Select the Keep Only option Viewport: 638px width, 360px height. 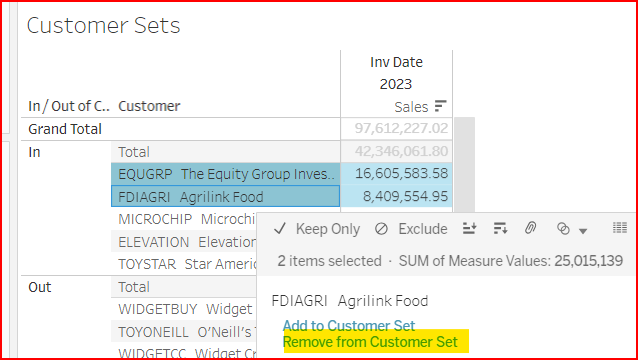click(328, 229)
